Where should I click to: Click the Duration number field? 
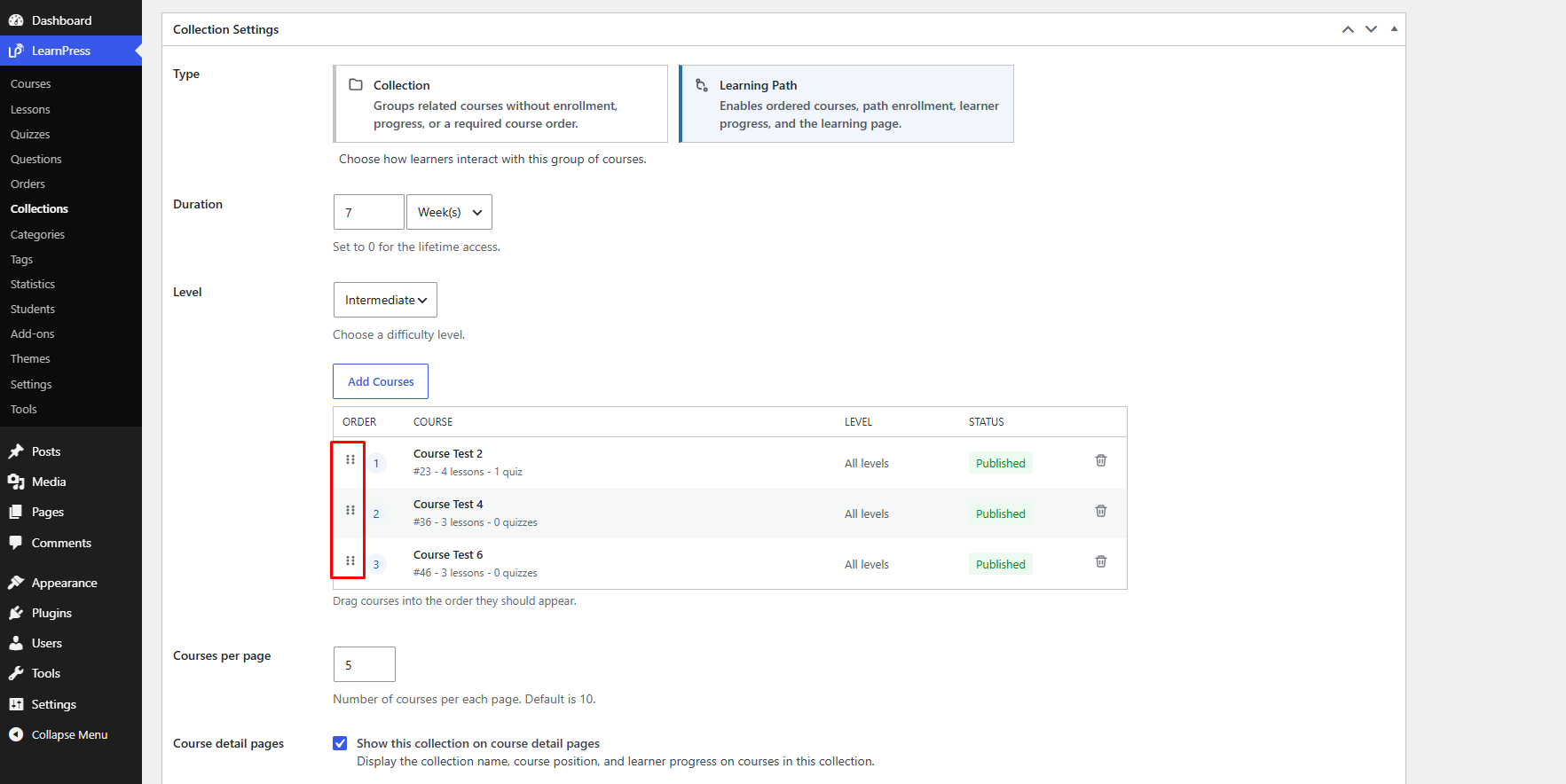point(369,212)
